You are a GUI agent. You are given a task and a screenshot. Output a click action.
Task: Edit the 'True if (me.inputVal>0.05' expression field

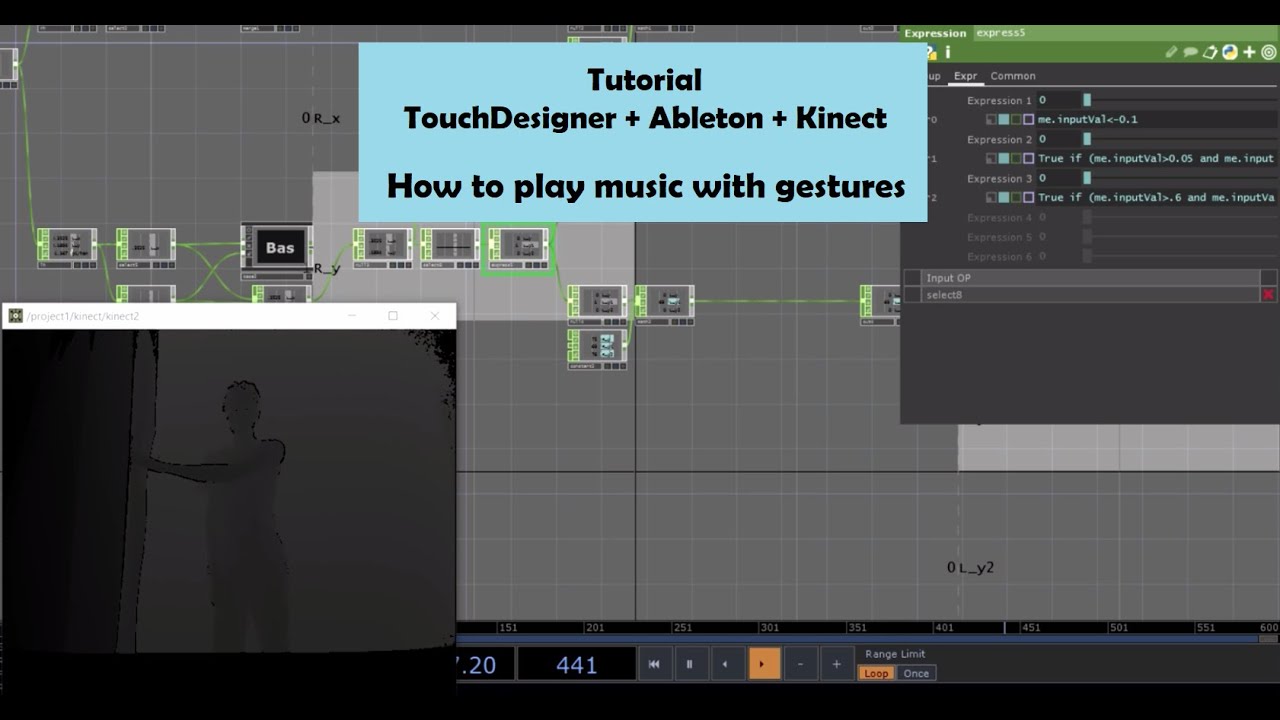tap(1157, 158)
